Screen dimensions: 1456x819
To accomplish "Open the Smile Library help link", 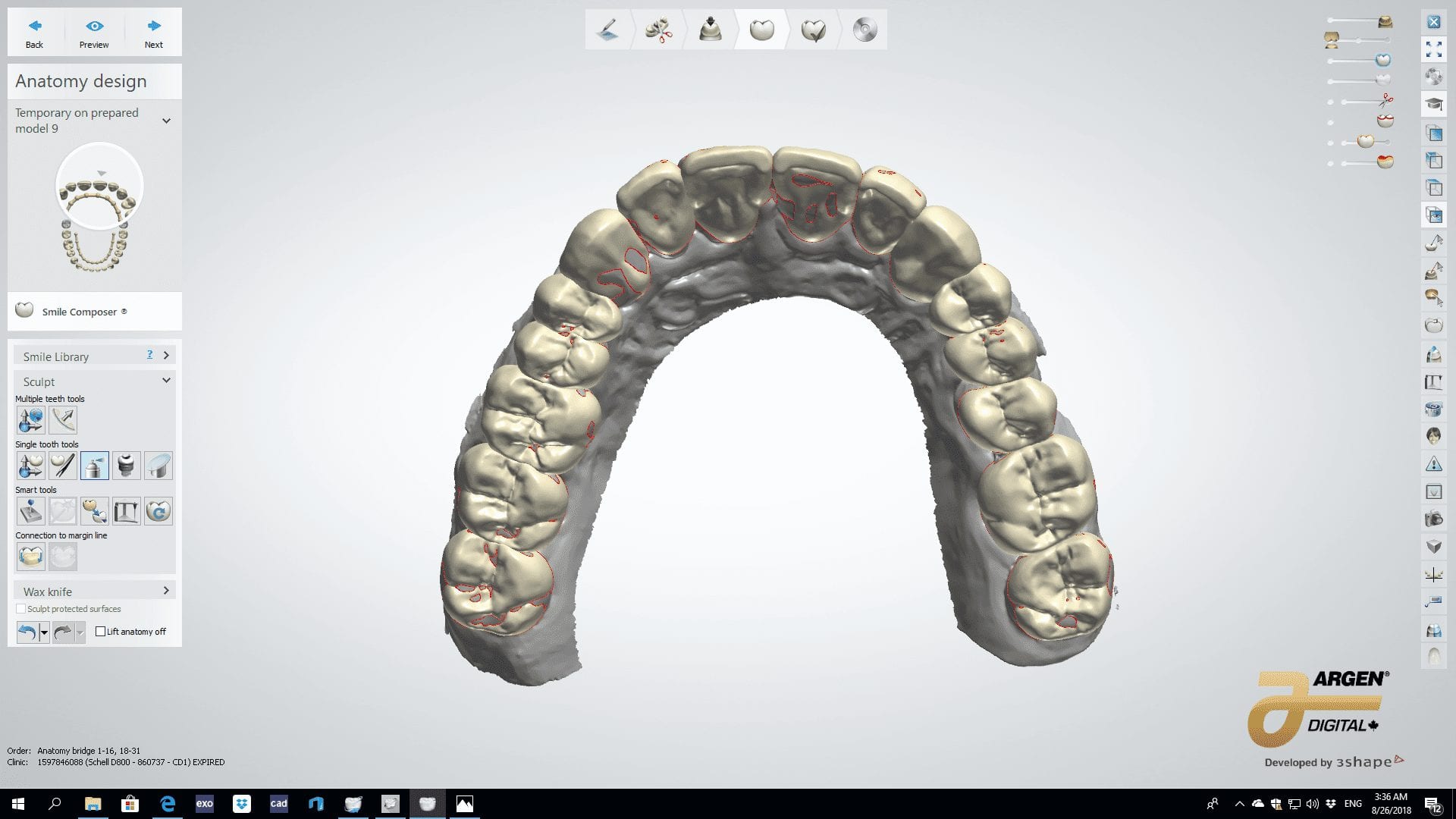I will (149, 354).
